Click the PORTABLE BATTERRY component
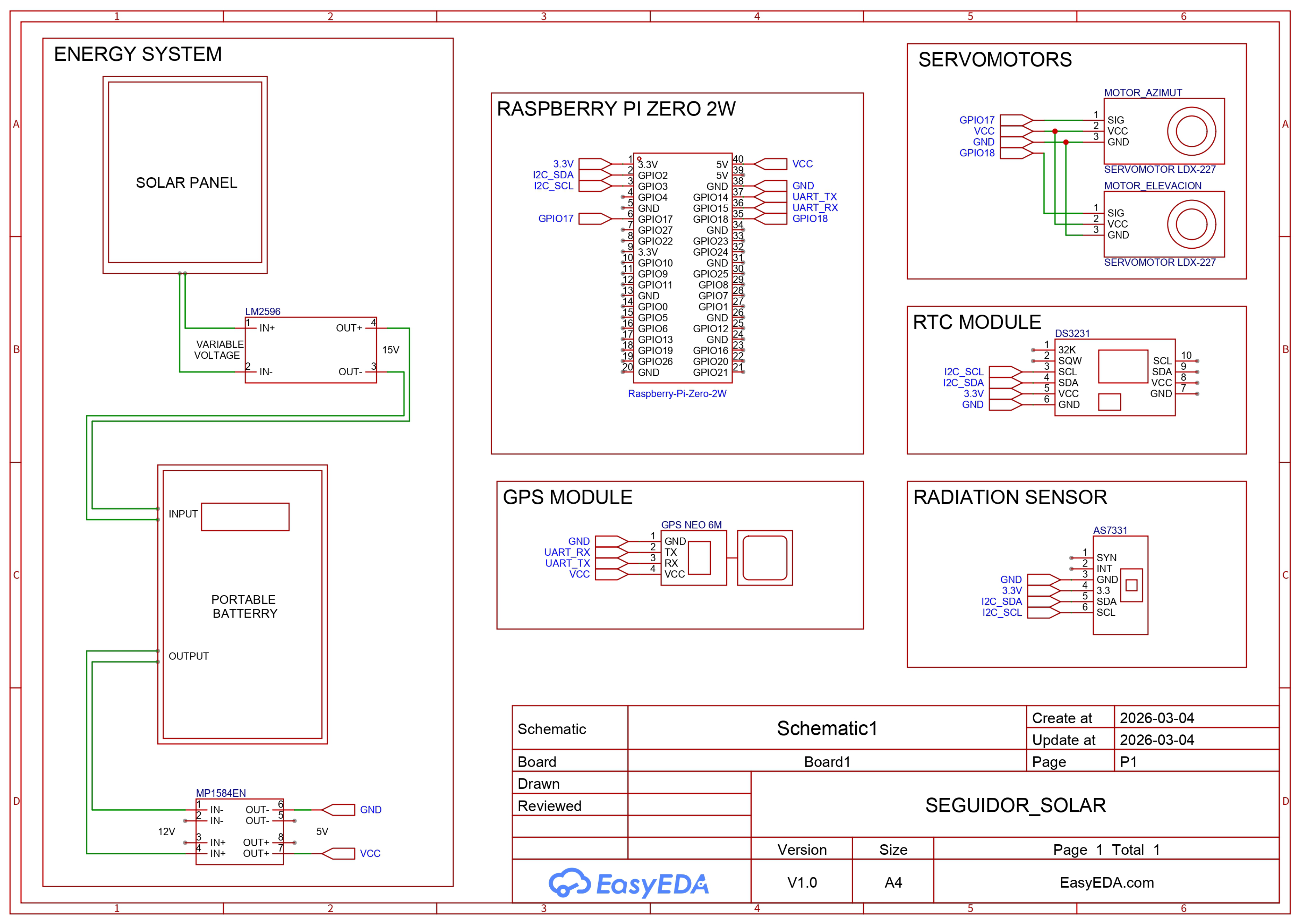Image resolution: width=1299 pixels, height=924 pixels. click(x=242, y=604)
